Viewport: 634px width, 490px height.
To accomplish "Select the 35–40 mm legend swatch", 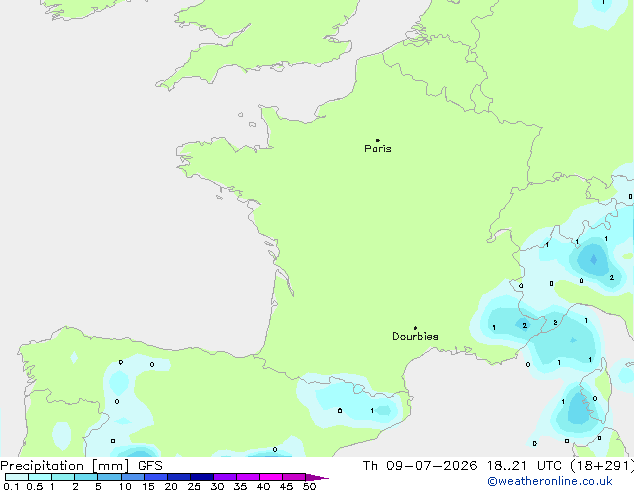I will [248, 477].
